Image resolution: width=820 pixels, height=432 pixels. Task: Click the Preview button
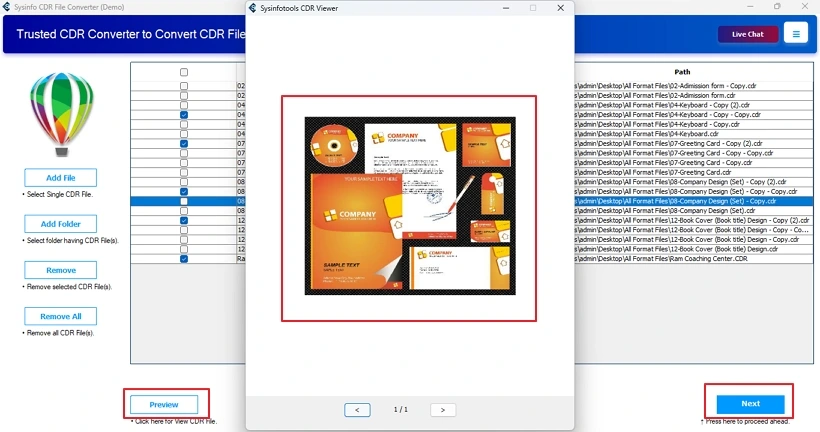164,404
